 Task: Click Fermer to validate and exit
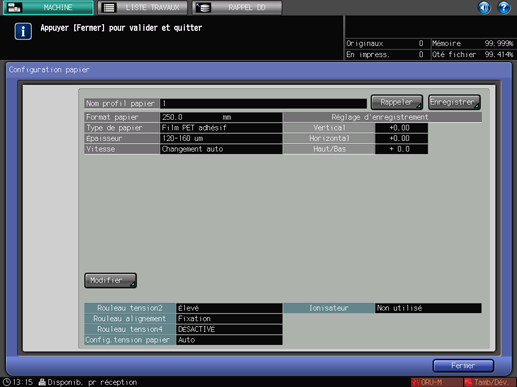coord(463,366)
